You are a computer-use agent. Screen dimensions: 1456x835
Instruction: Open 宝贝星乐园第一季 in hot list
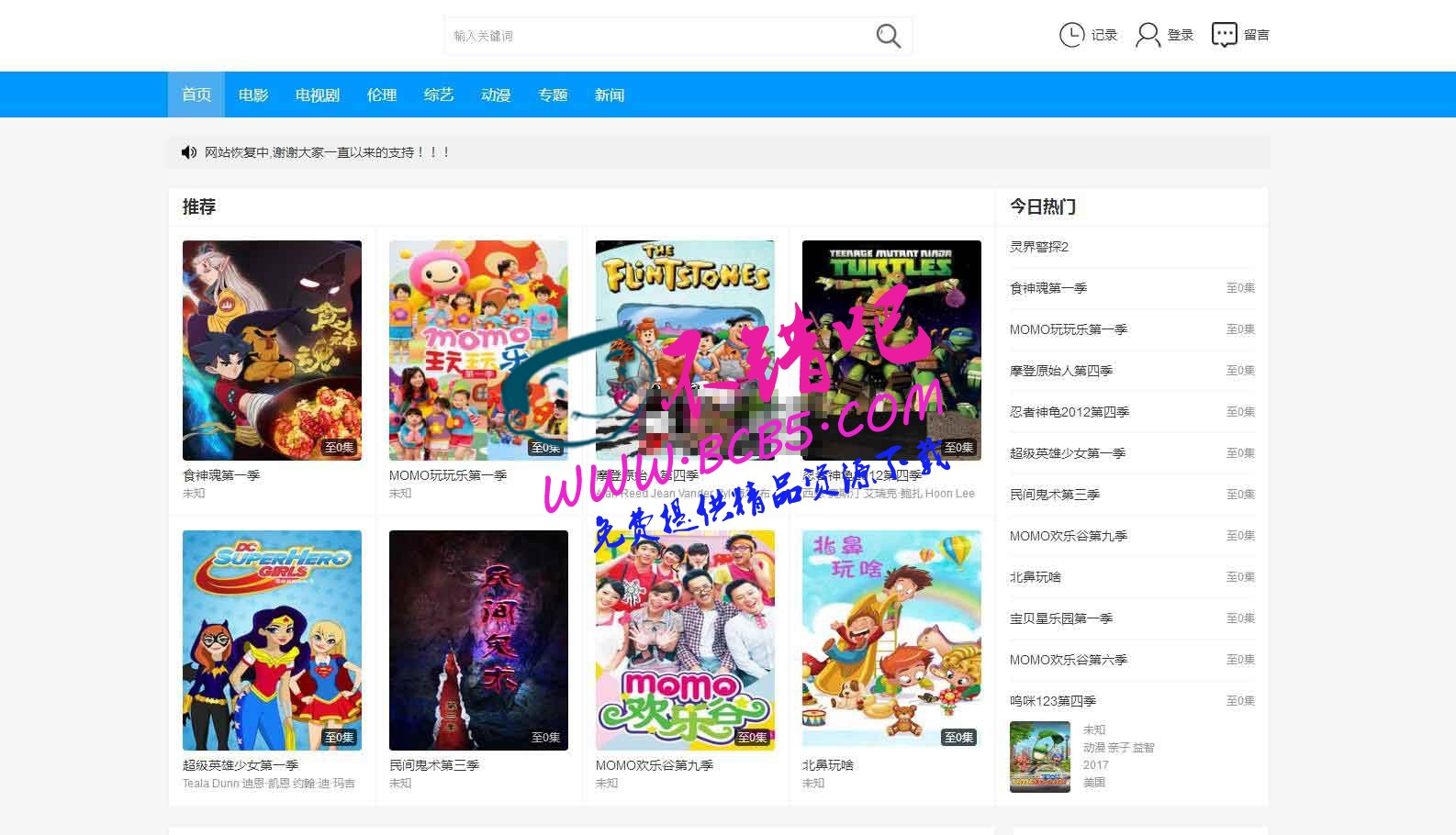click(1061, 618)
